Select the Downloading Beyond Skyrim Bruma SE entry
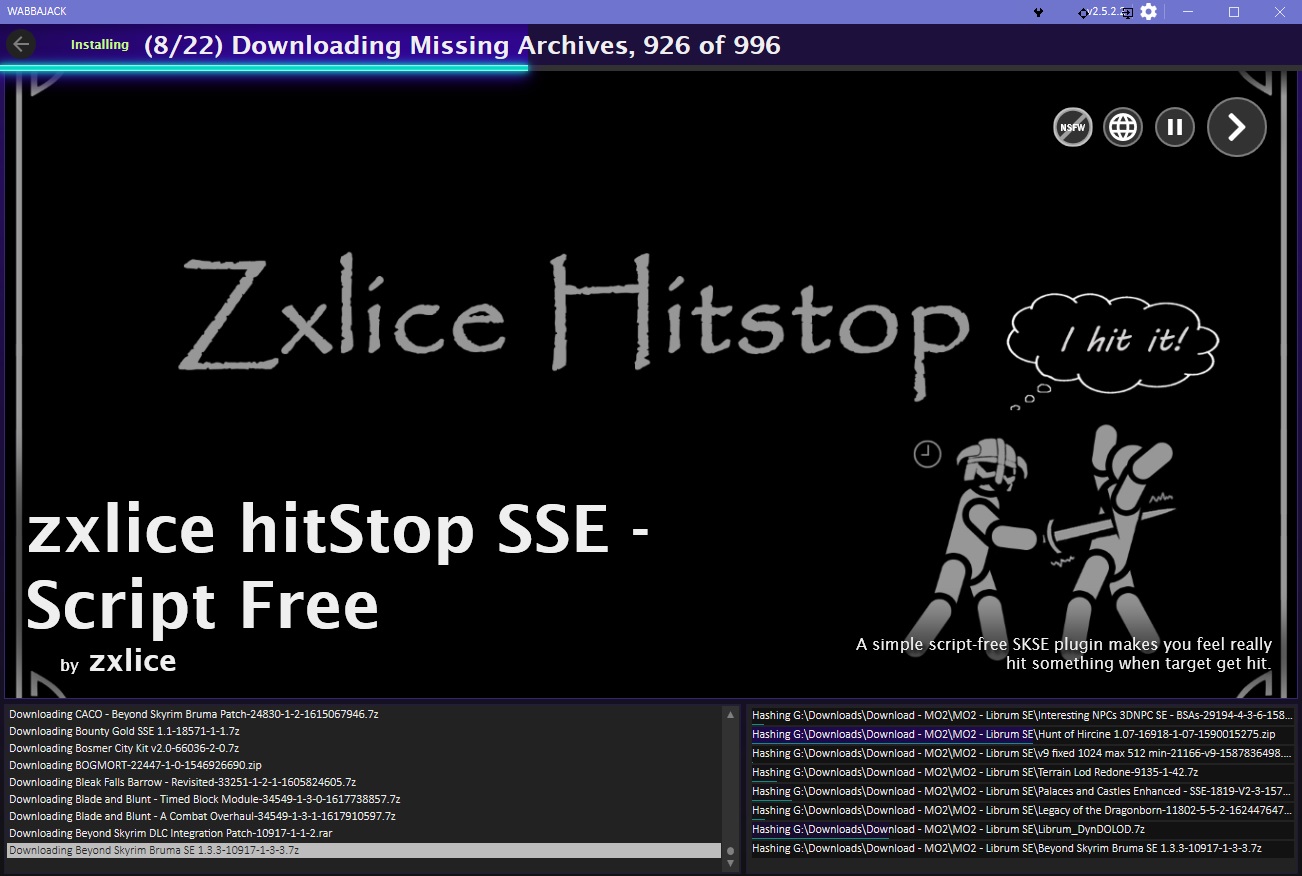1302x876 pixels. [x=364, y=850]
